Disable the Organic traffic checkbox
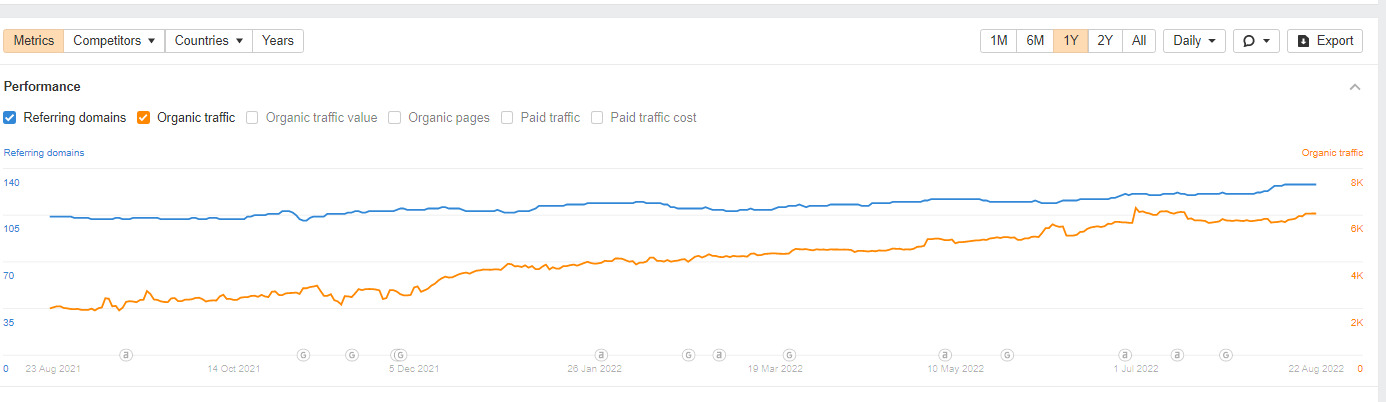The height and width of the screenshot is (402, 1386). point(144,117)
